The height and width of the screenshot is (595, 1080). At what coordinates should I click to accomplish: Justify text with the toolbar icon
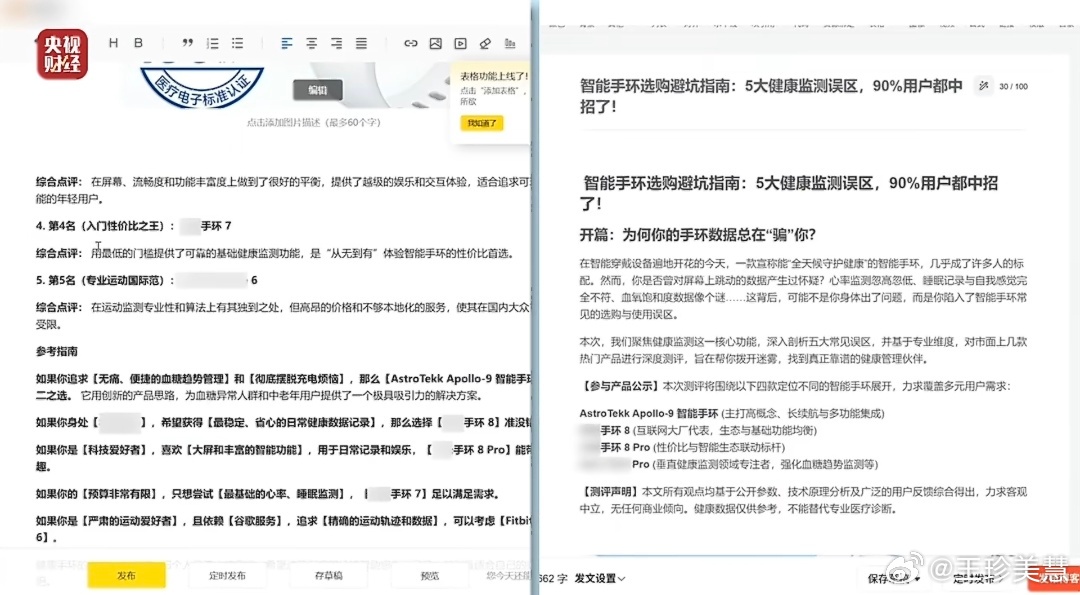point(361,43)
